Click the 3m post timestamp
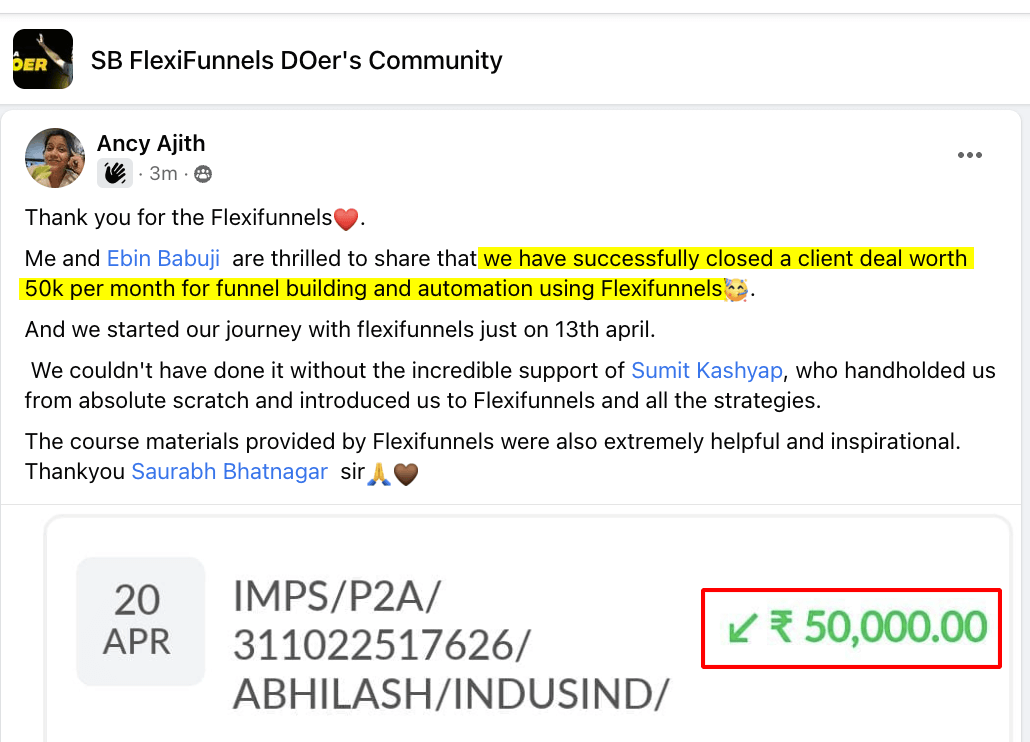Image resolution: width=1030 pixels, height=742 pixels. click(x=163, y=174)
